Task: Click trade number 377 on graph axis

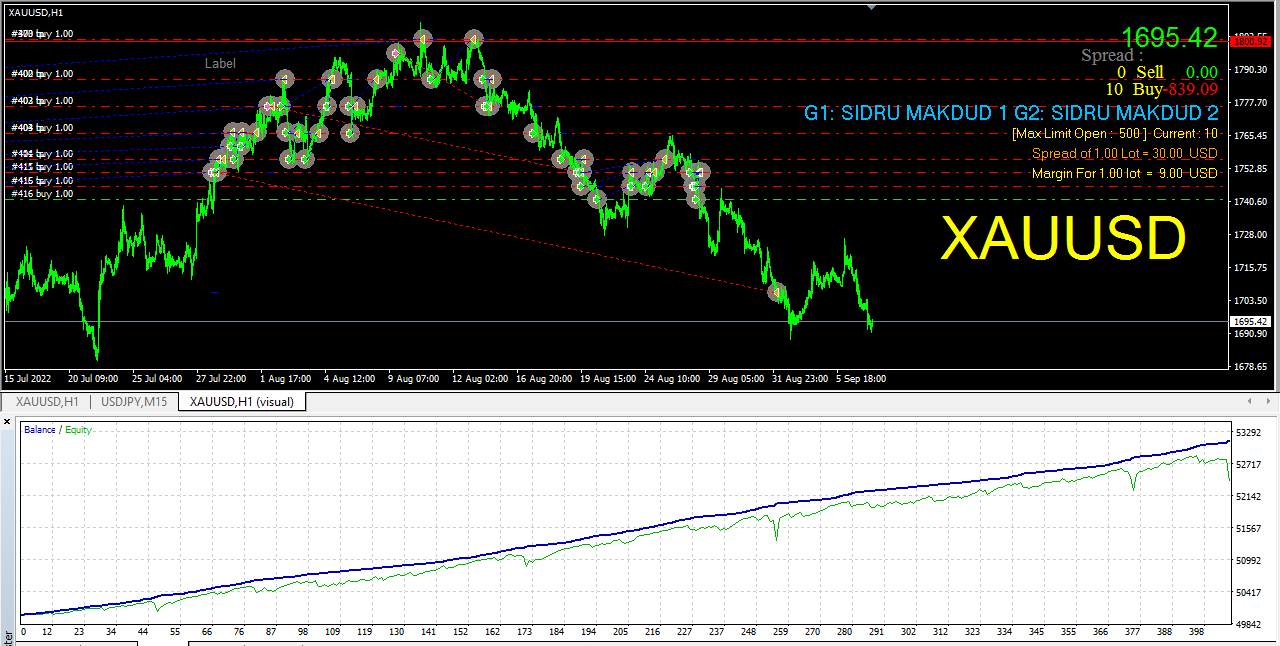Action: (x=1133, y=632)
